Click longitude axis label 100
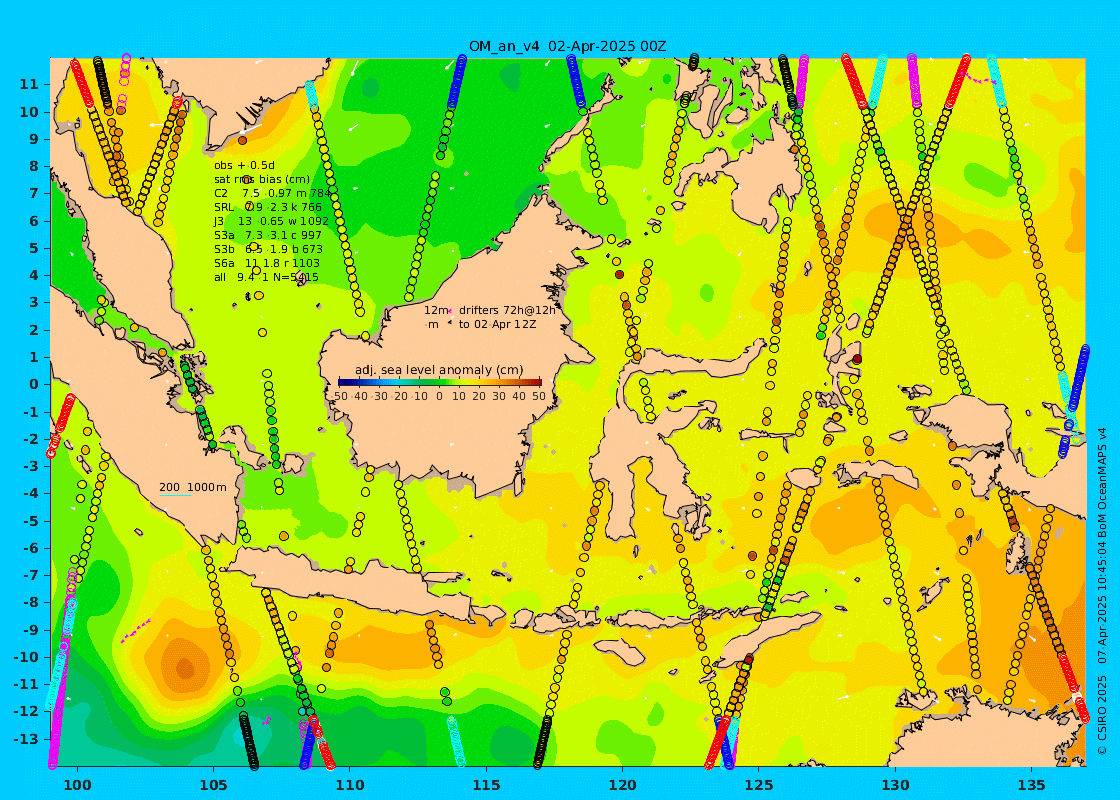 click(x=77, y=785)
